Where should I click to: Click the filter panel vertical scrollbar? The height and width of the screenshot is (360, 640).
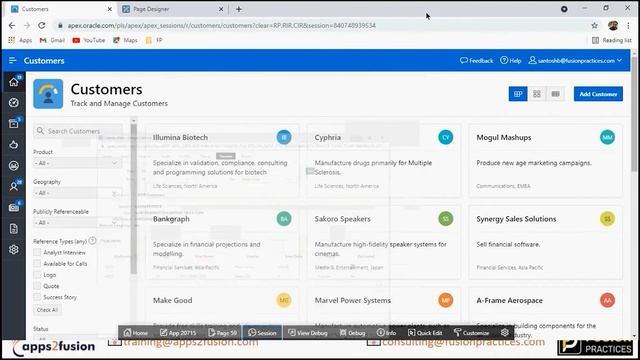tap(133, 199)
